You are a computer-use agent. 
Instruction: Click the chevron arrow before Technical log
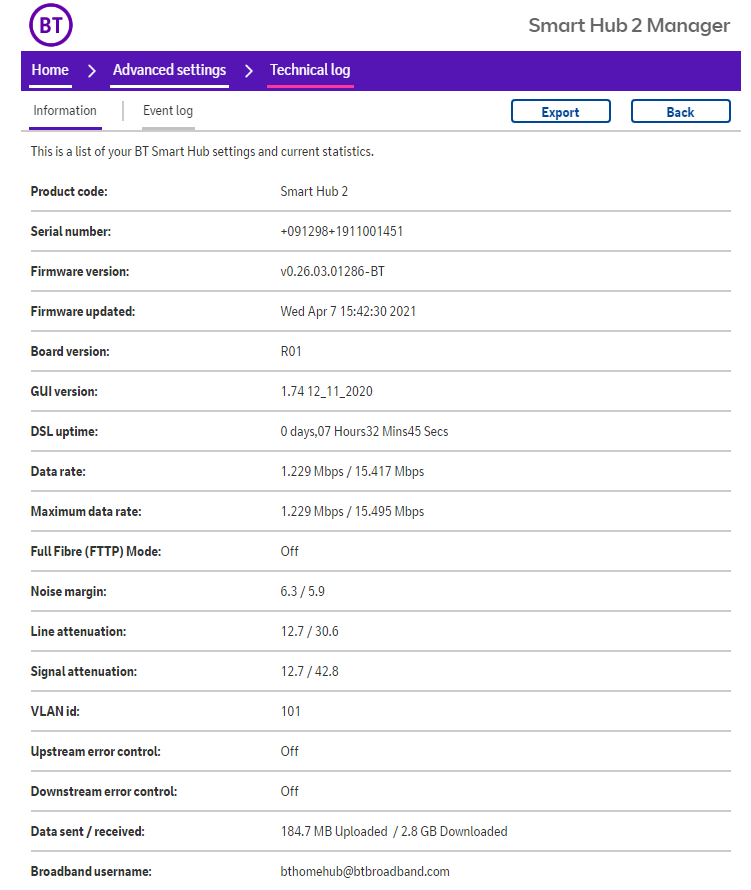[249, 71]
